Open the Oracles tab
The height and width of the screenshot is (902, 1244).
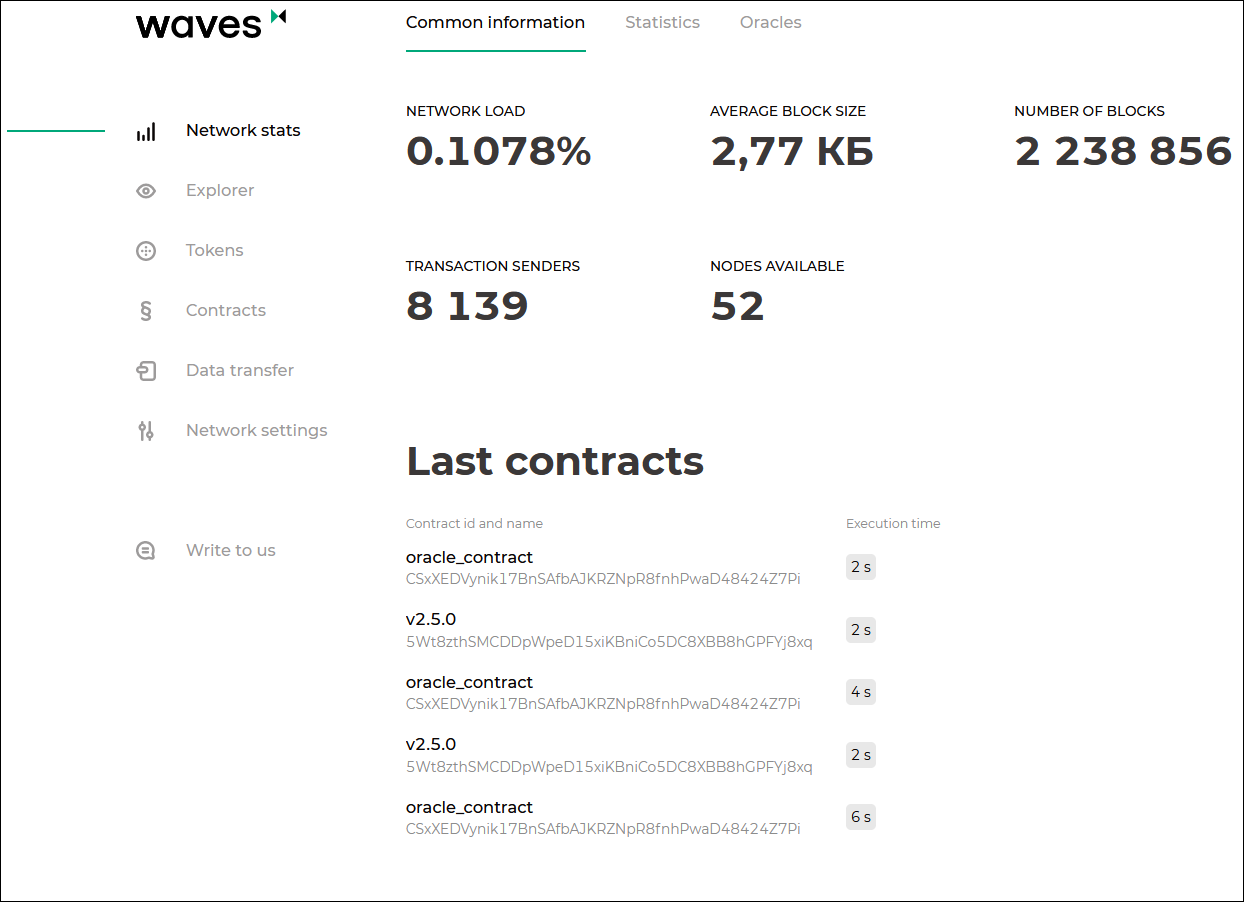click(x=770, y=22)
